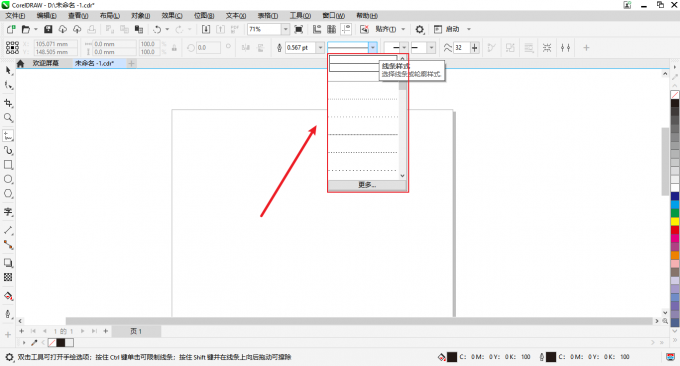
Task: Click the home icon by document tabs
Action: click(x=20, y=63)
